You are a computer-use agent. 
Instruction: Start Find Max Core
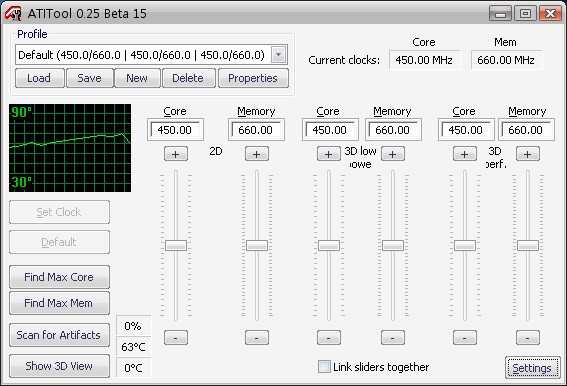coord(59,277)
